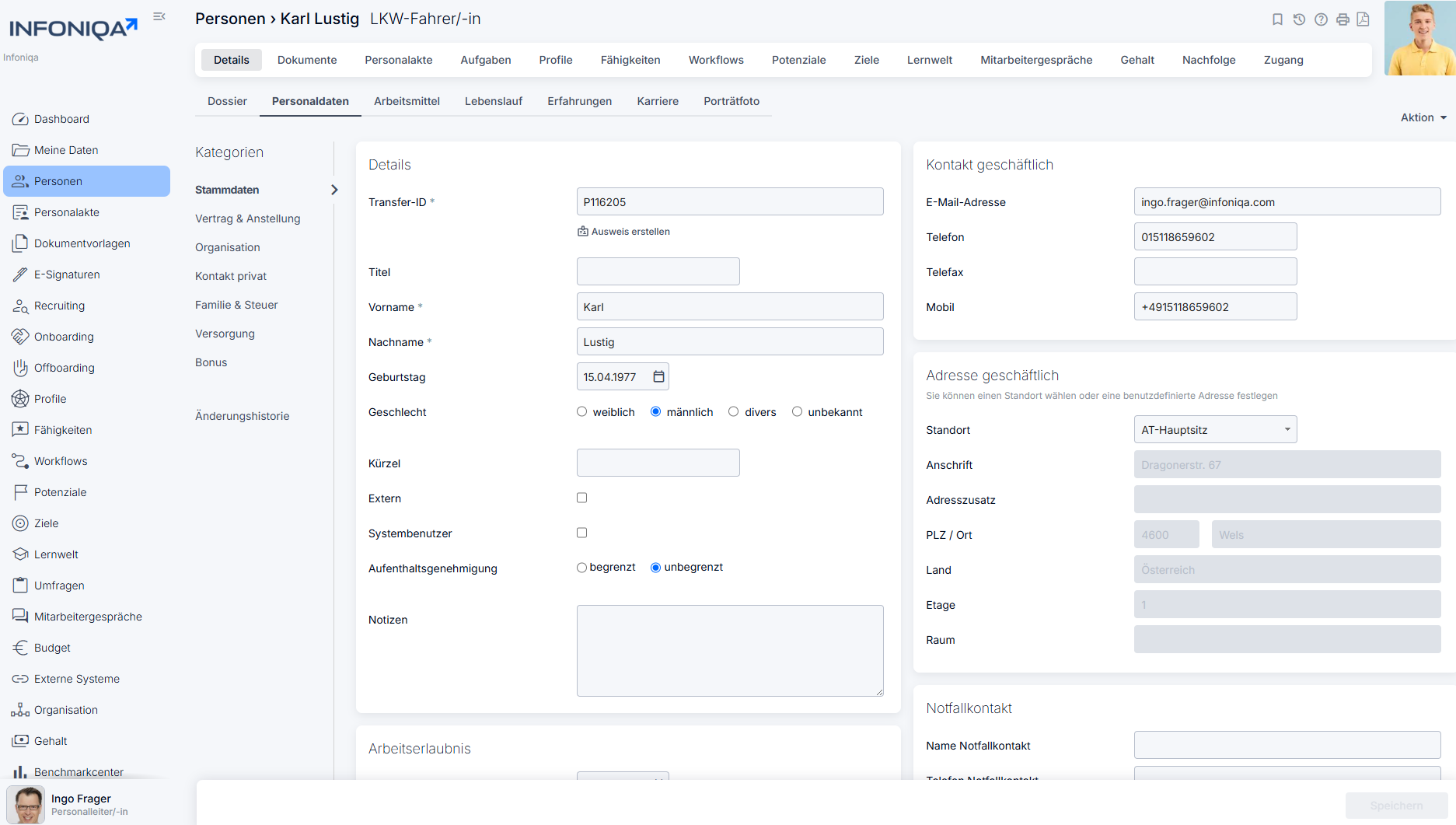The image size is (1456, 825).
Task: Open the Familie & Steuer category
Action: click(236, 305)
